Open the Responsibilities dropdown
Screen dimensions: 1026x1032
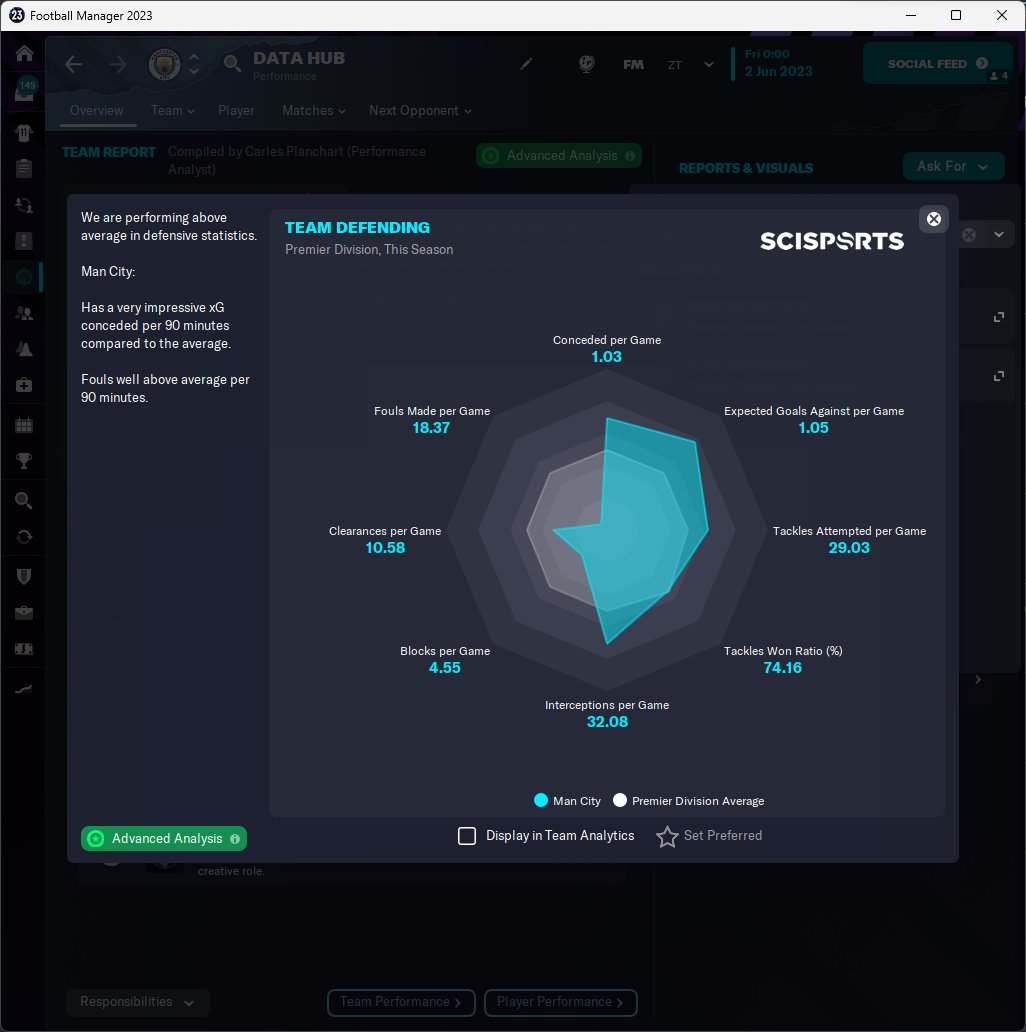138,1002
